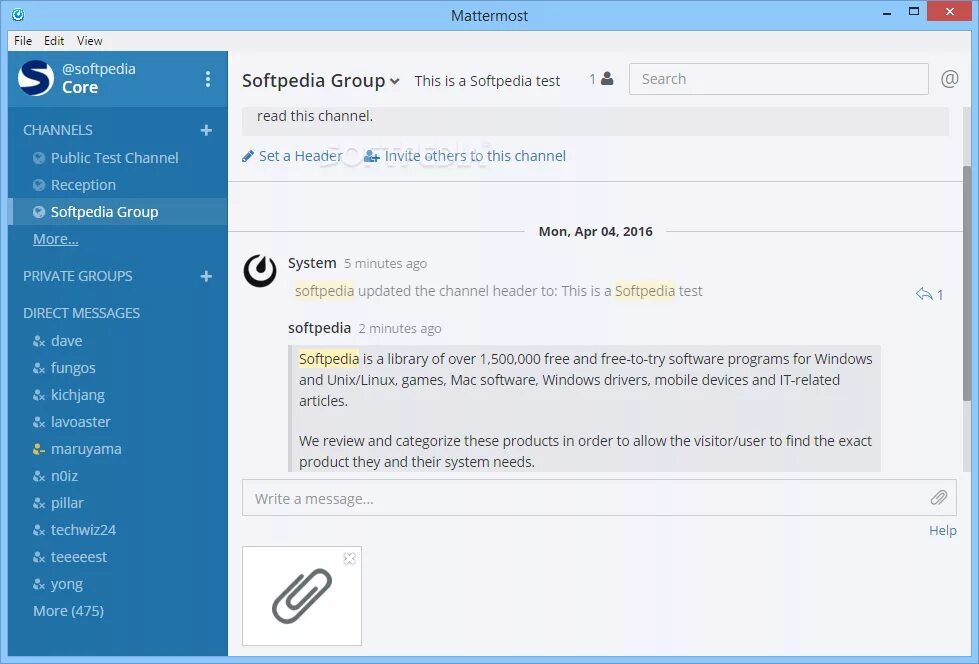The image size is (979, 664).
Task: Click the message list vertical scrollbar
Action: point(967,283)
